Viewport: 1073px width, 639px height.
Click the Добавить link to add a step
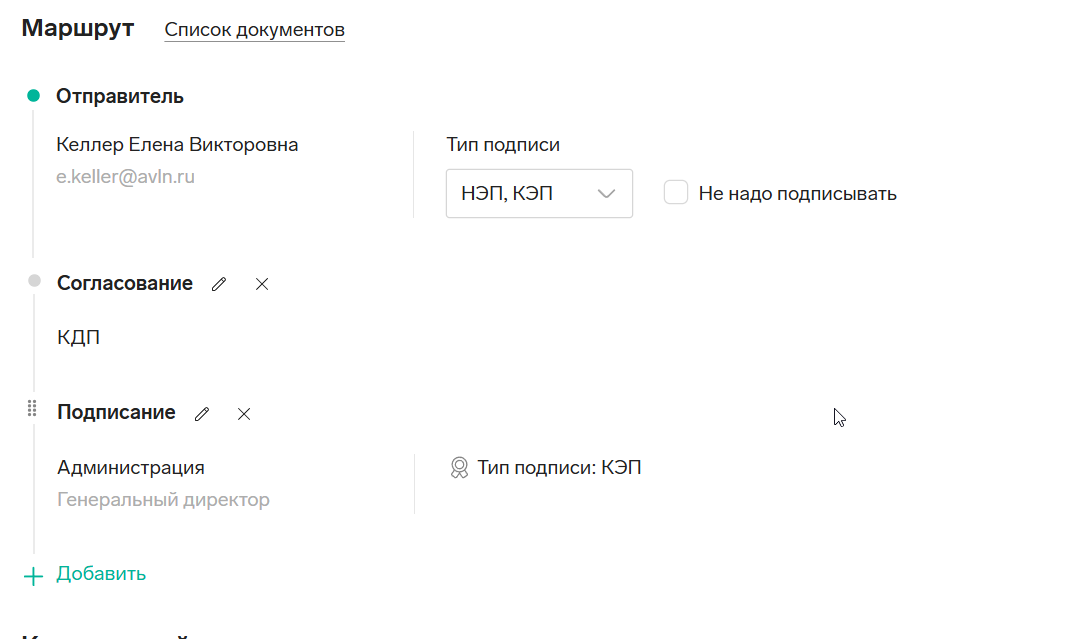coord(101,573)
